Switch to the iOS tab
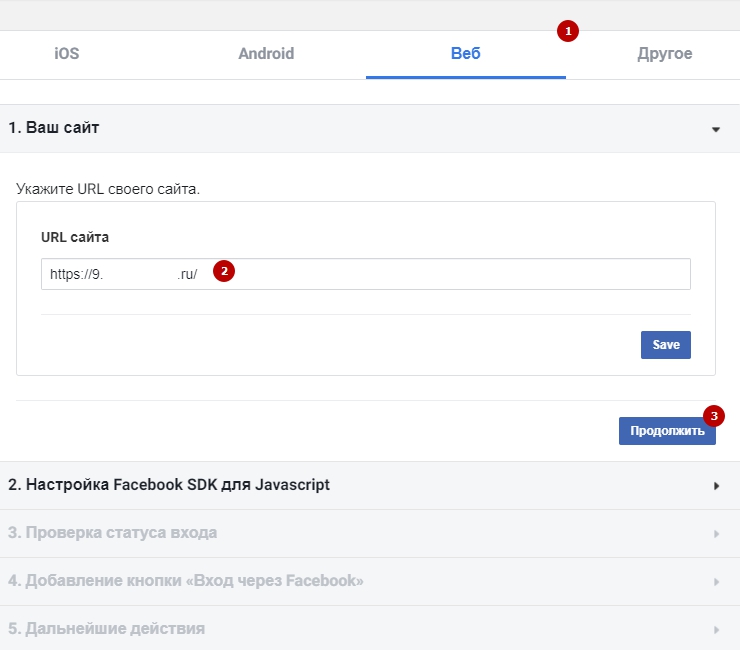The height and width of the screenshot is (650, 740). tap(66, 54)
